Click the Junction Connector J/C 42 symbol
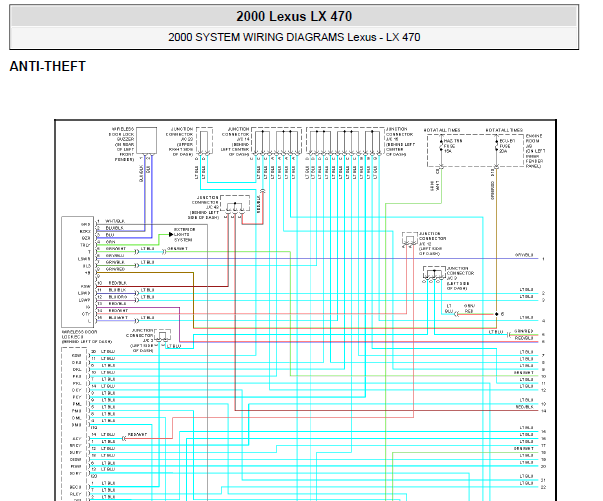 pyautogui.click(x=235, y=204)
